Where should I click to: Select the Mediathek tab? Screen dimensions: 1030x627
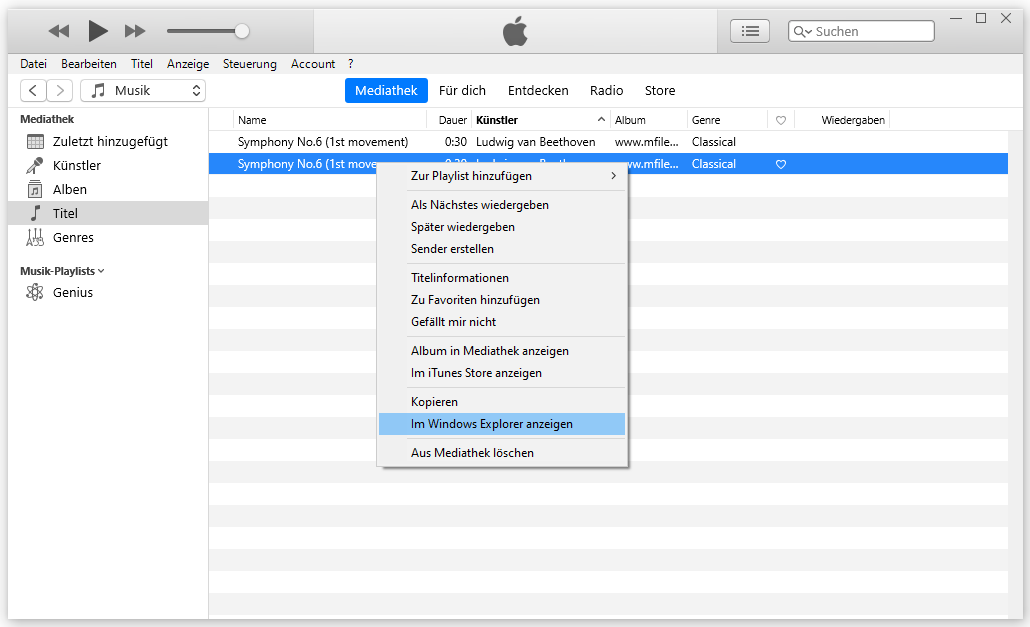pos(386,91)
